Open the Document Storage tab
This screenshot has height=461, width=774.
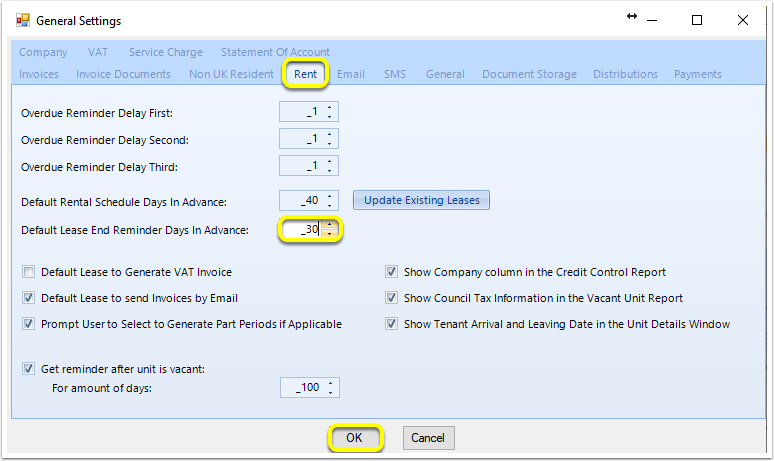point(529,74)
